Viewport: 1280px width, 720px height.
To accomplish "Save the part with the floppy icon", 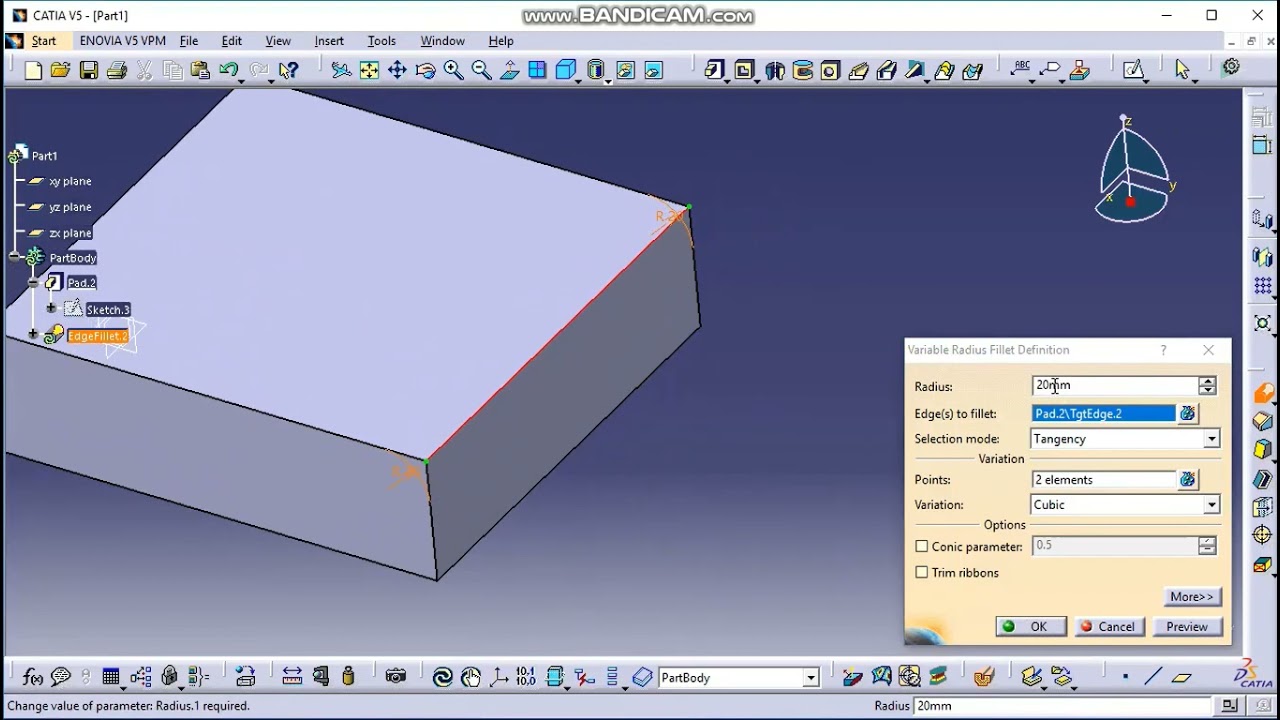I will click(89, 70).
